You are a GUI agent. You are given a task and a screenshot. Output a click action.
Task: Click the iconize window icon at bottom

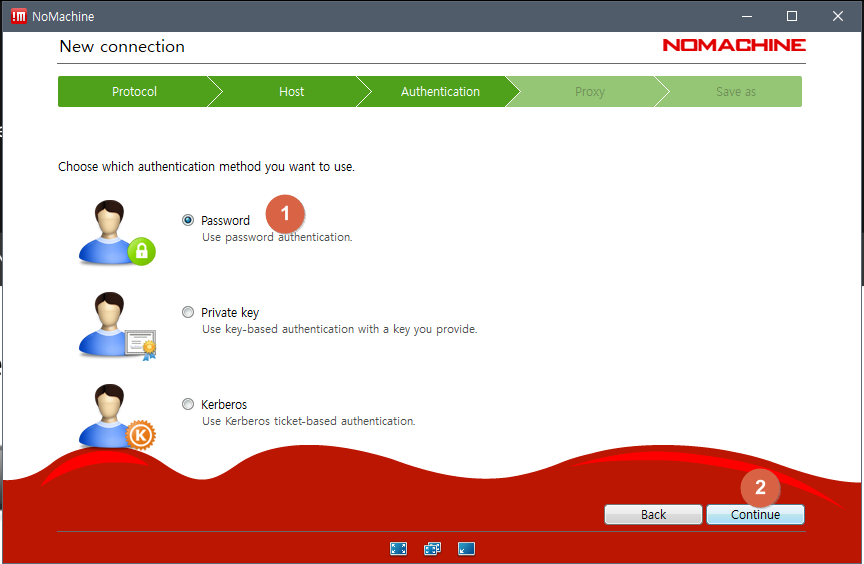point(466,549)
